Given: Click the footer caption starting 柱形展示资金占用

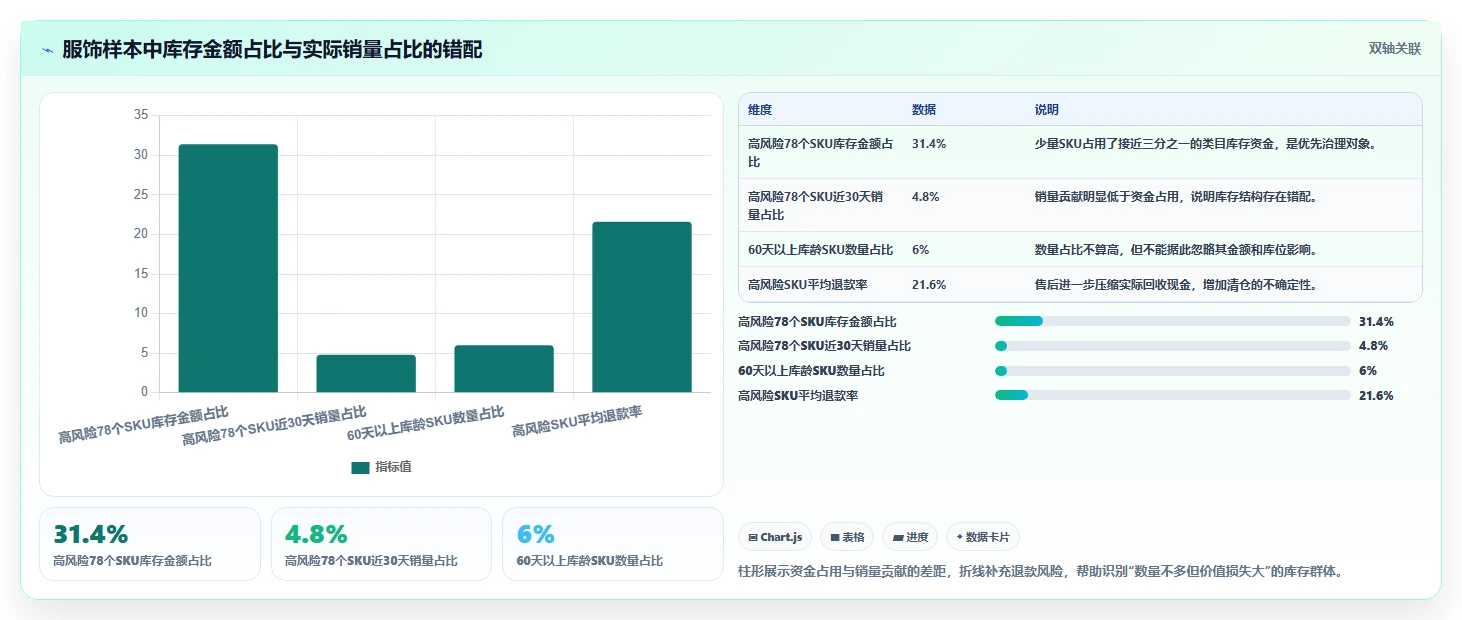Looking at the screenshot, I should click(1040, 572).
